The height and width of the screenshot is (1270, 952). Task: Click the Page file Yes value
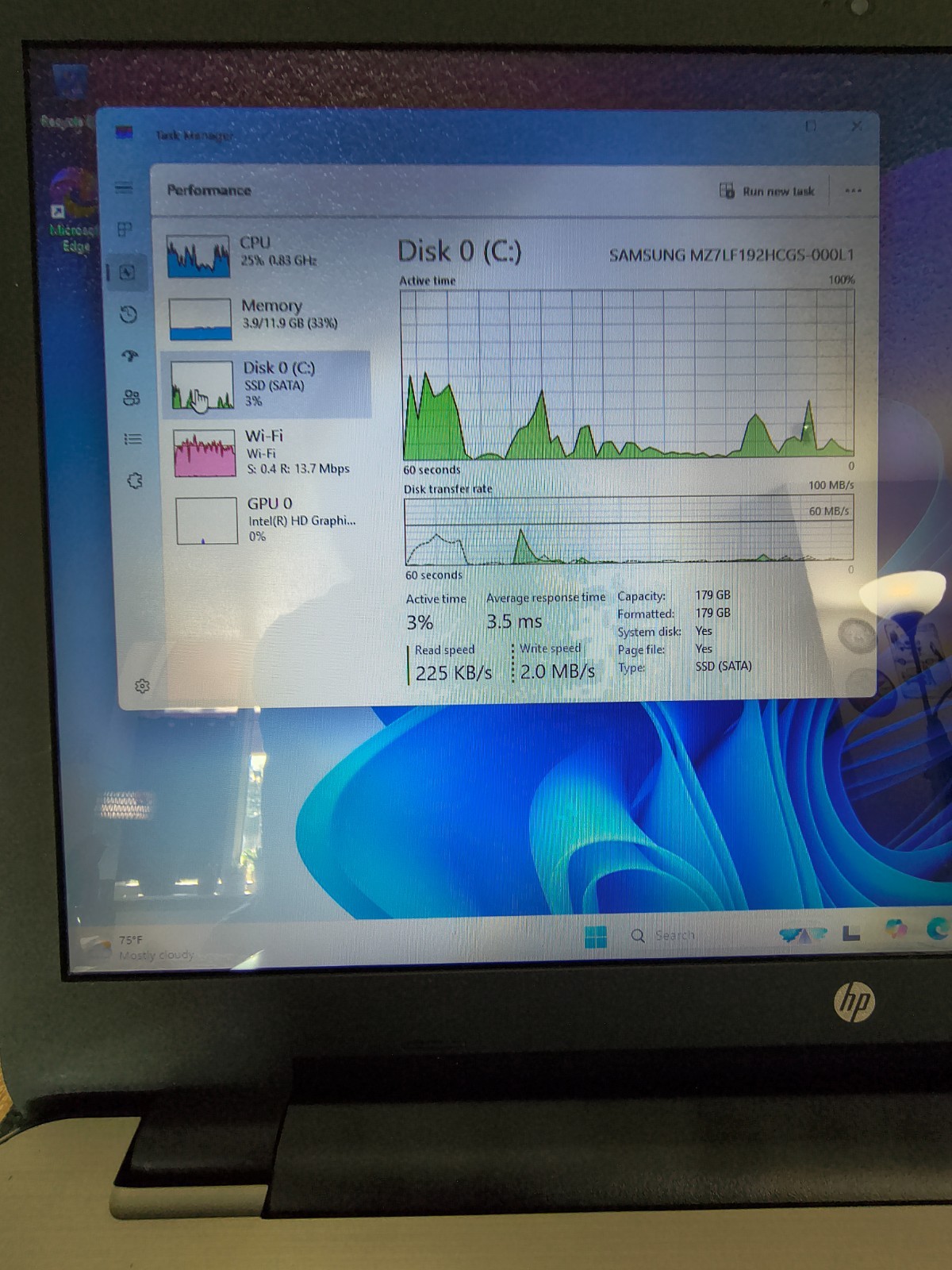click(x=704, y=648)
